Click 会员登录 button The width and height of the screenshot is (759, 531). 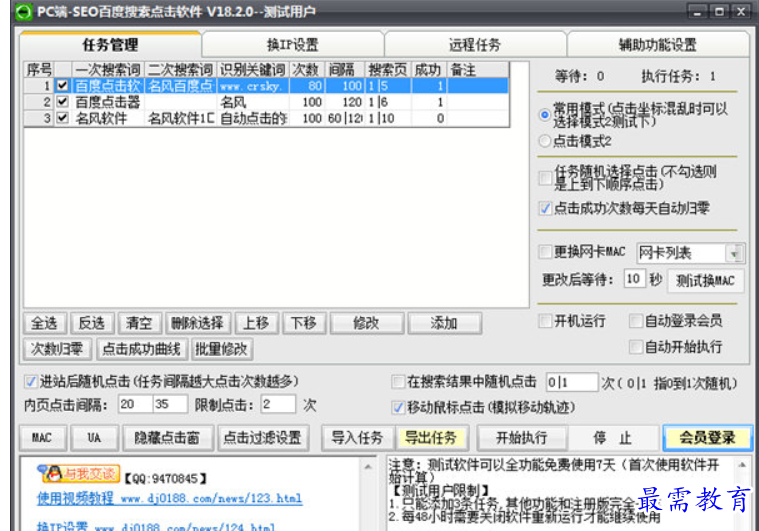708,438
